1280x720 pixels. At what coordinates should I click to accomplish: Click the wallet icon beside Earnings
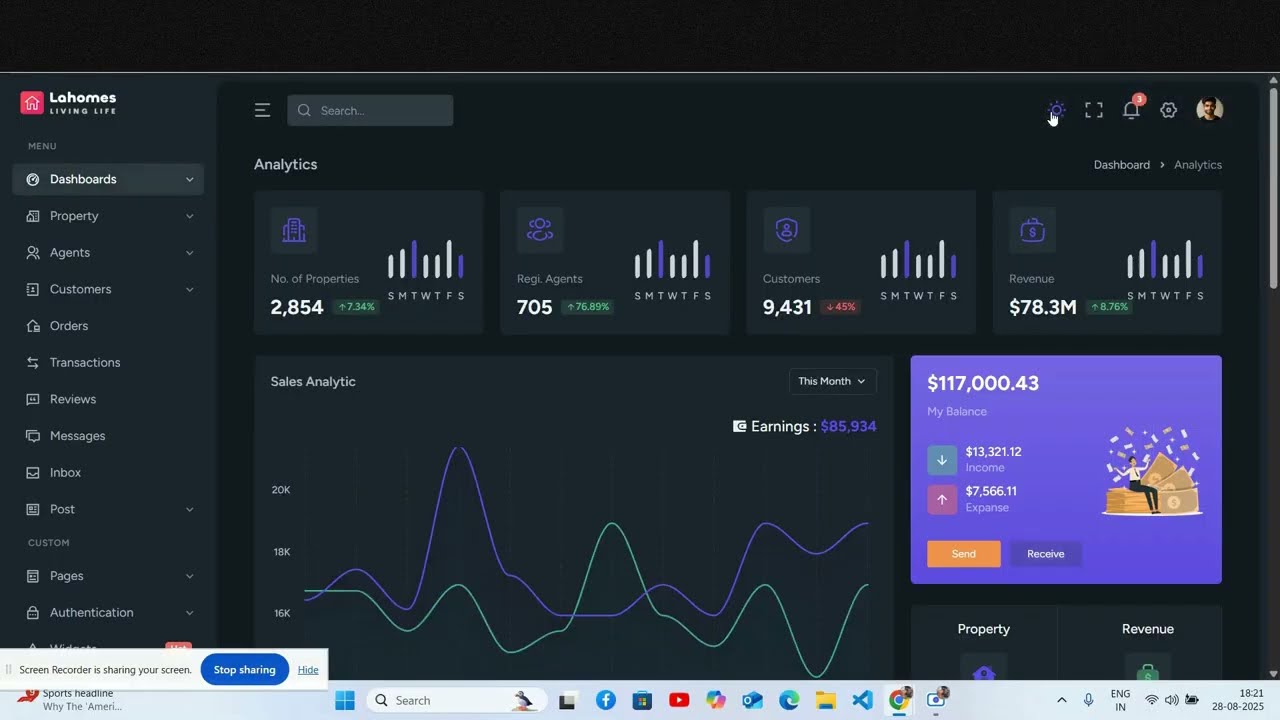(x=740, y=426)
